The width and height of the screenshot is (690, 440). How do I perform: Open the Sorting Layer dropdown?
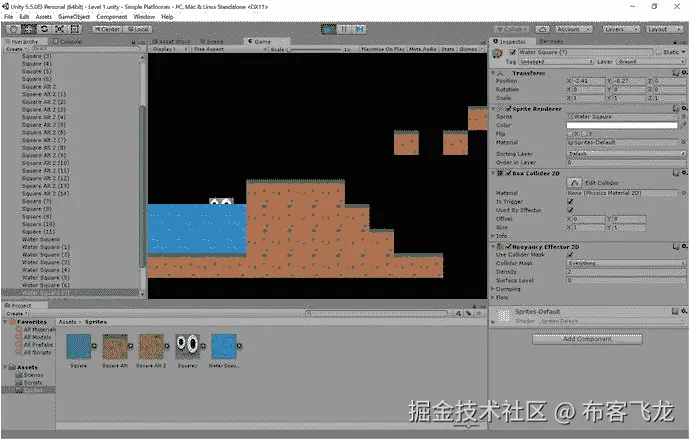tap(626, 154)
